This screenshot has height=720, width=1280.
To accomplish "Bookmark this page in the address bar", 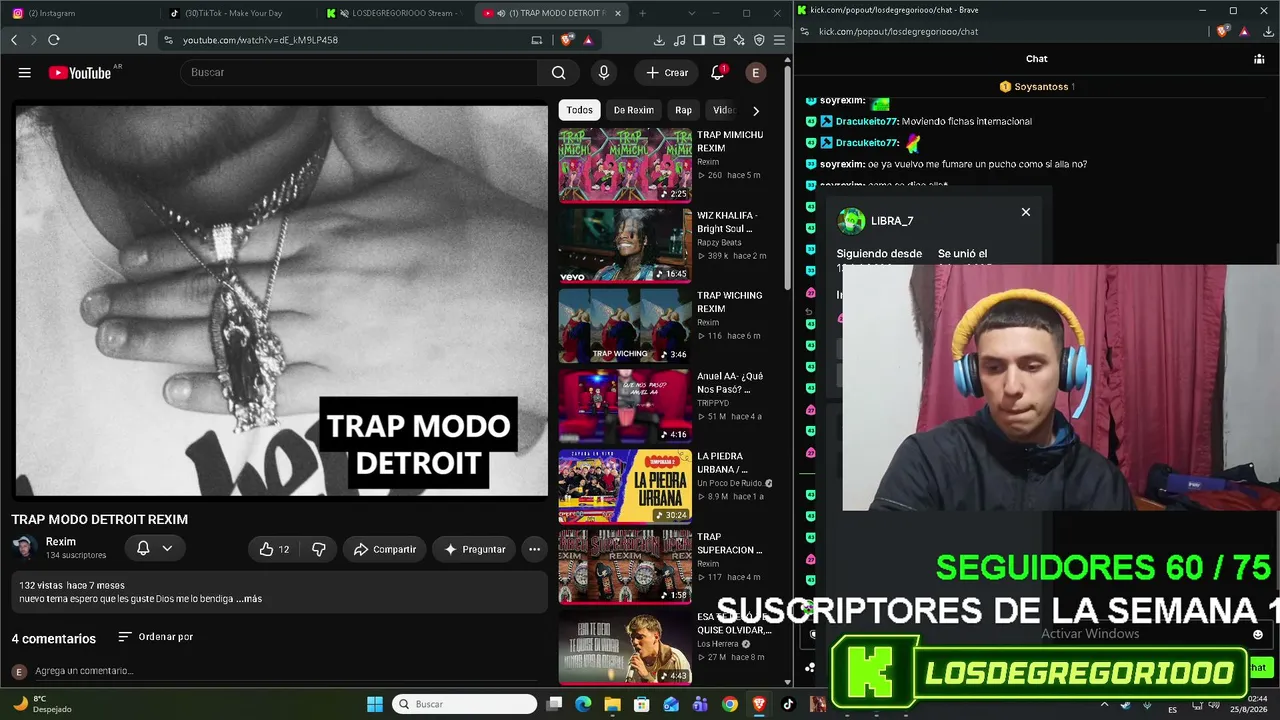I will click(142, 40).
